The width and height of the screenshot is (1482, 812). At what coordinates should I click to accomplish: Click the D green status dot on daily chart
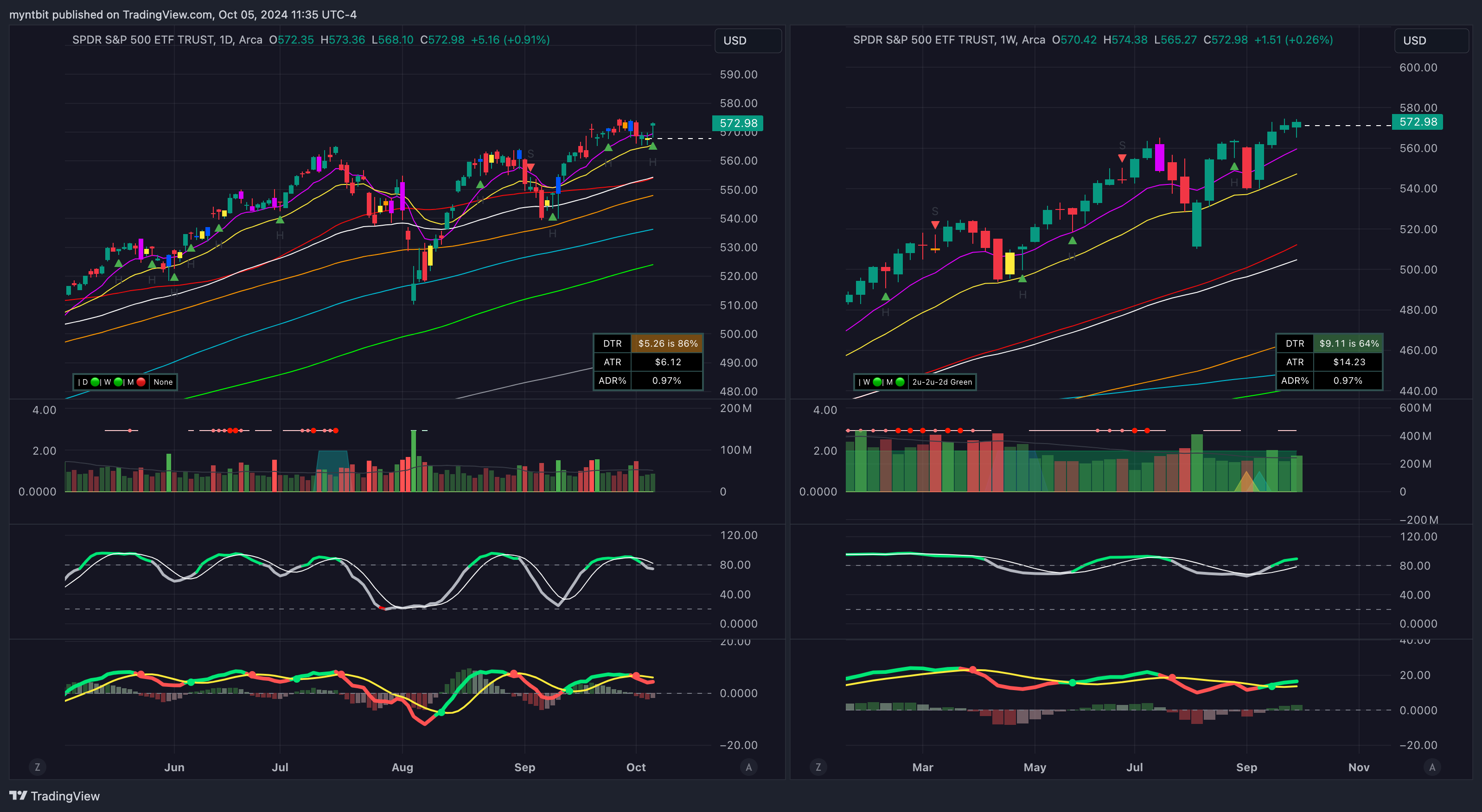click(95, 382)
